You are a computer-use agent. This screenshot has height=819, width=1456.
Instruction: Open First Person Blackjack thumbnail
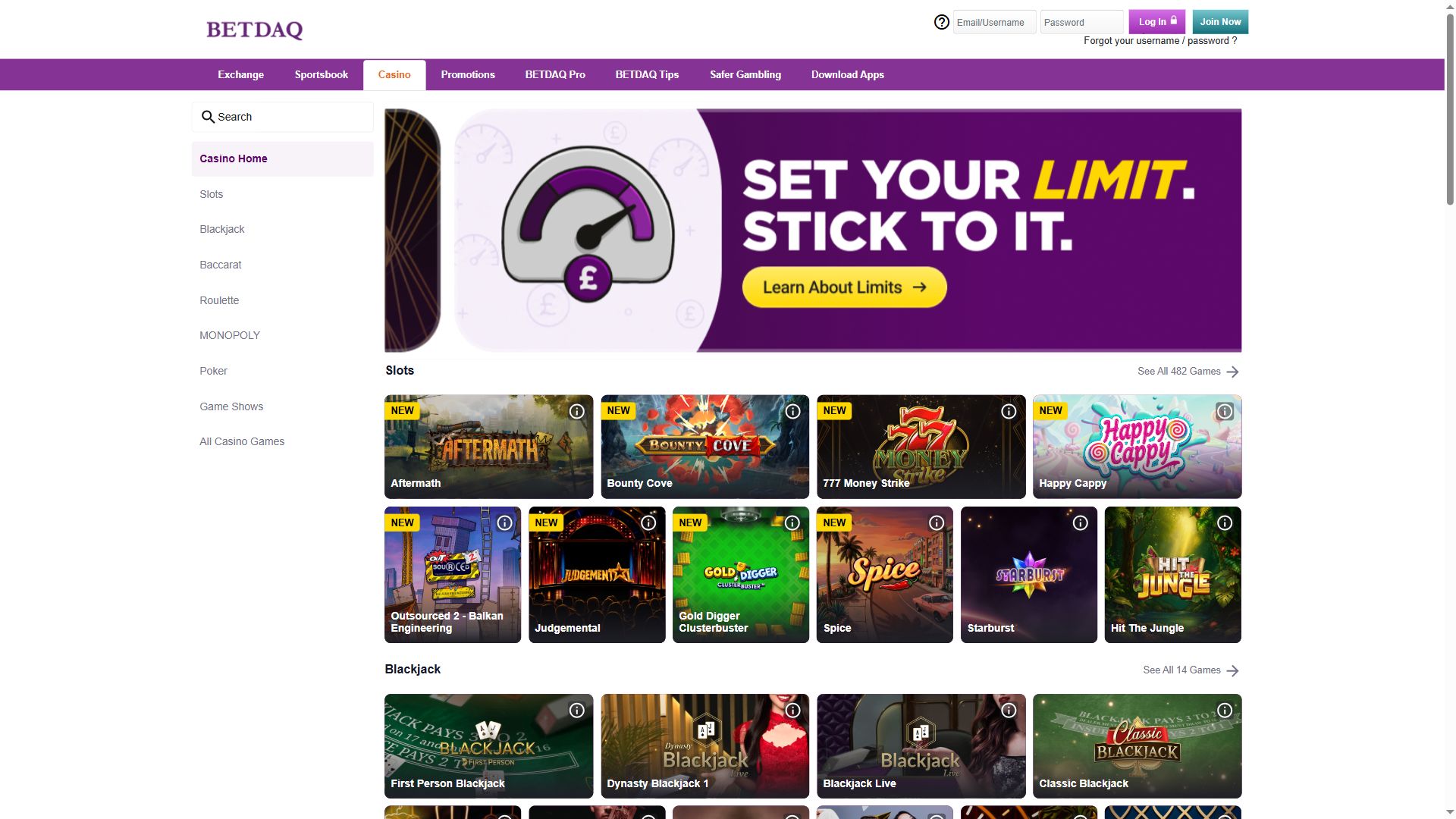pos(488,746)
